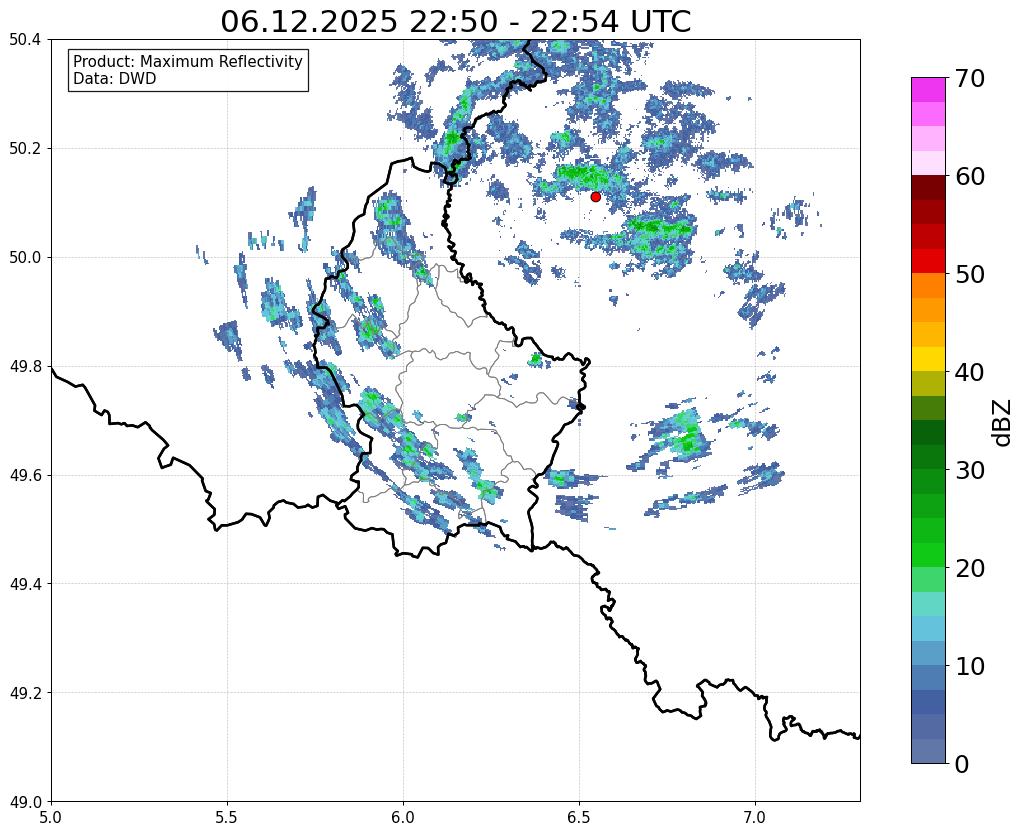This screenshot has height=834, width=1023.
Task: Click the 50.4 latitude axis label
Action: (x=25, y=40)
